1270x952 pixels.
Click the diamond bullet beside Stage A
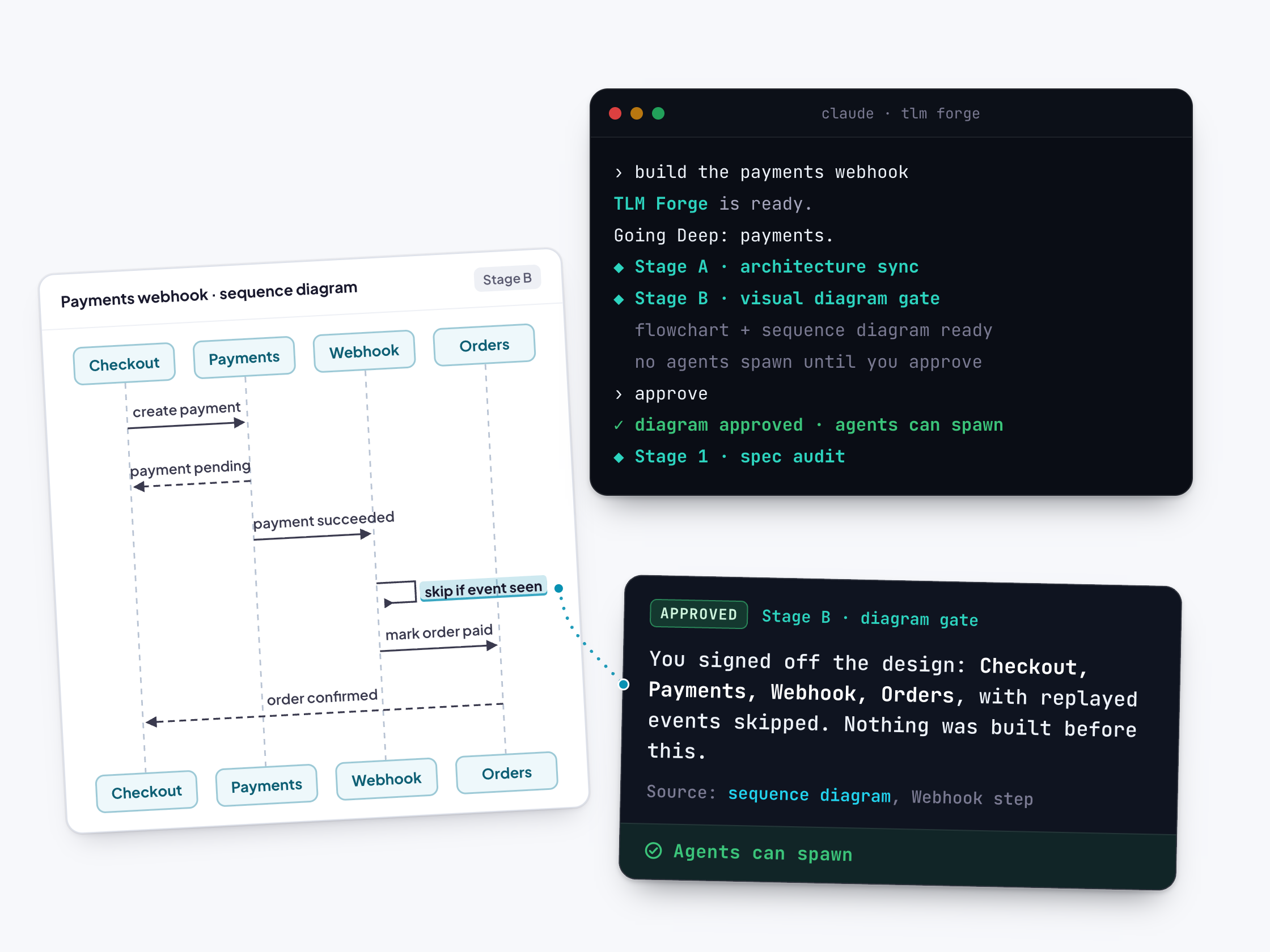[619, 267]
